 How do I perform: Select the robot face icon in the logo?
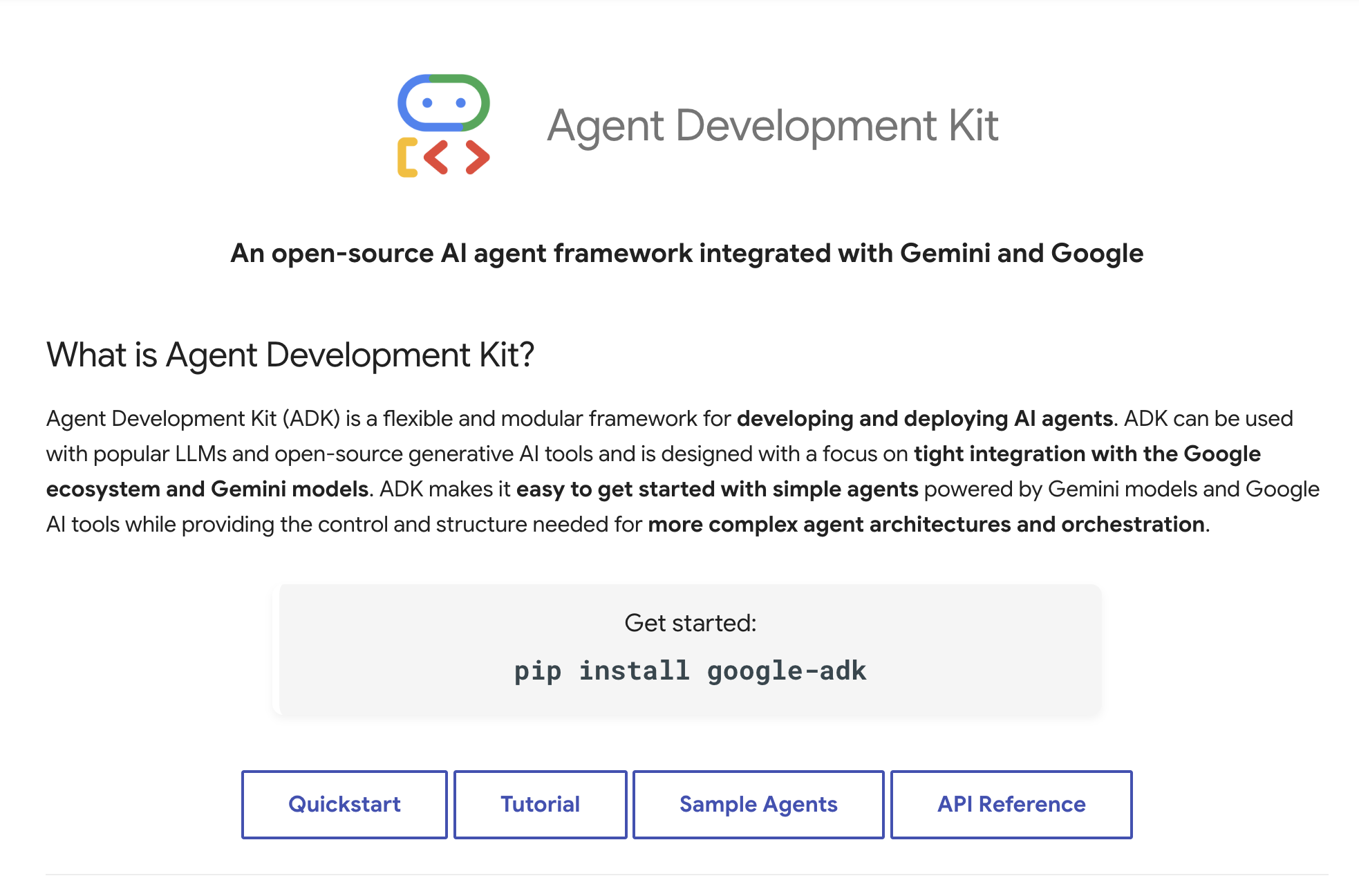point(444,102)
